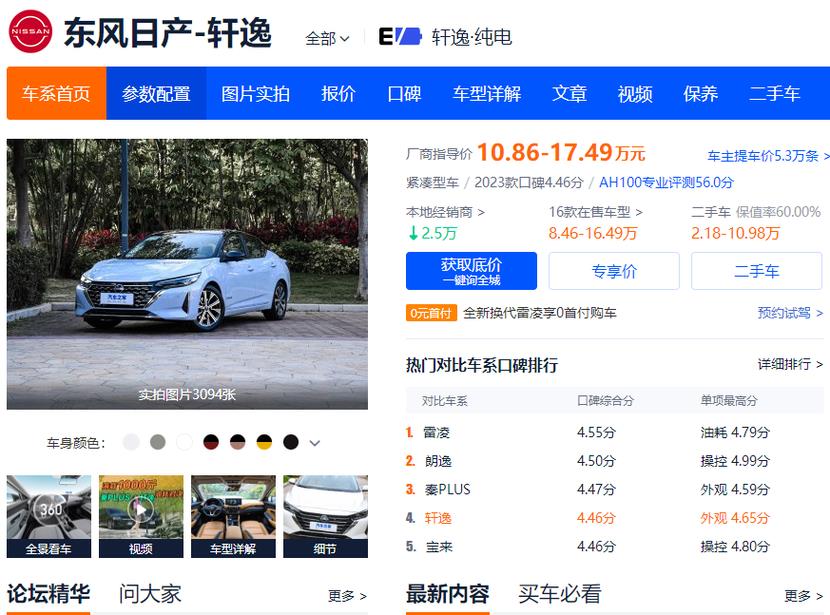Open the 细节 detail thumbnail
The height and width of the screenshot is (615, 830).
click(325, 516)
